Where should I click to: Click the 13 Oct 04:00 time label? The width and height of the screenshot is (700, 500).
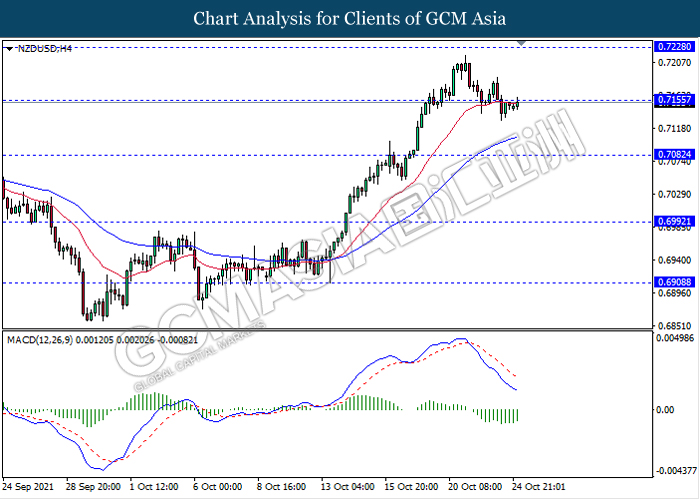[x=347, y=487]
